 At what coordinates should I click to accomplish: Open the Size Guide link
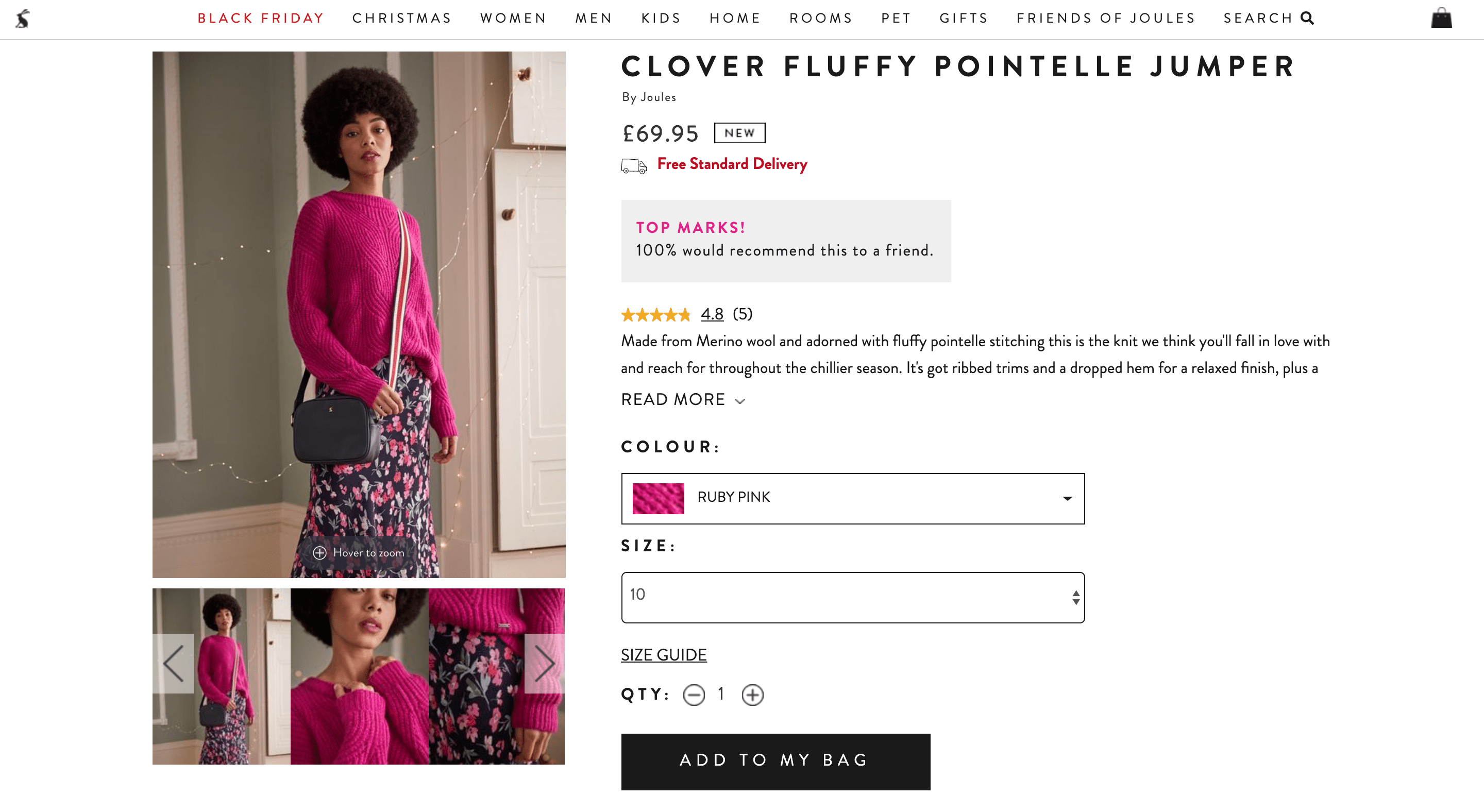tap(664, 655)
